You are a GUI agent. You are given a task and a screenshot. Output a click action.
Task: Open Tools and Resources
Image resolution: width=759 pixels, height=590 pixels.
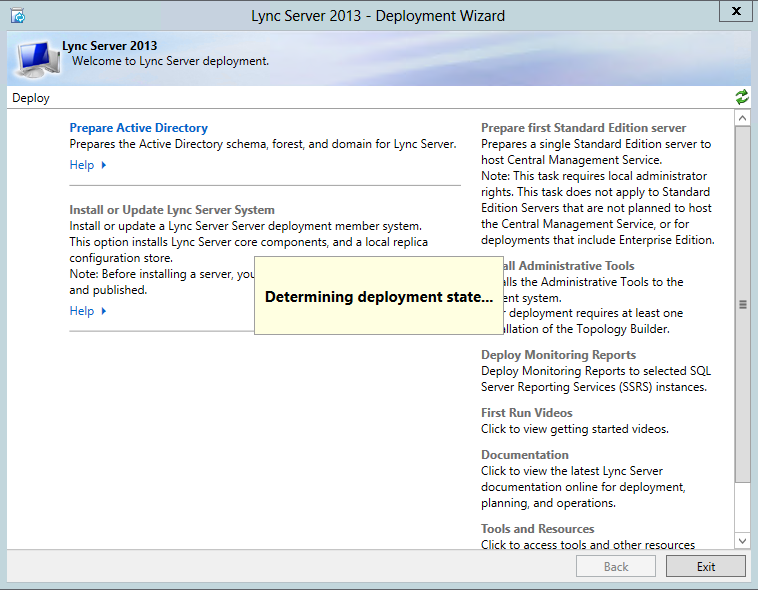tap(537, 529)
